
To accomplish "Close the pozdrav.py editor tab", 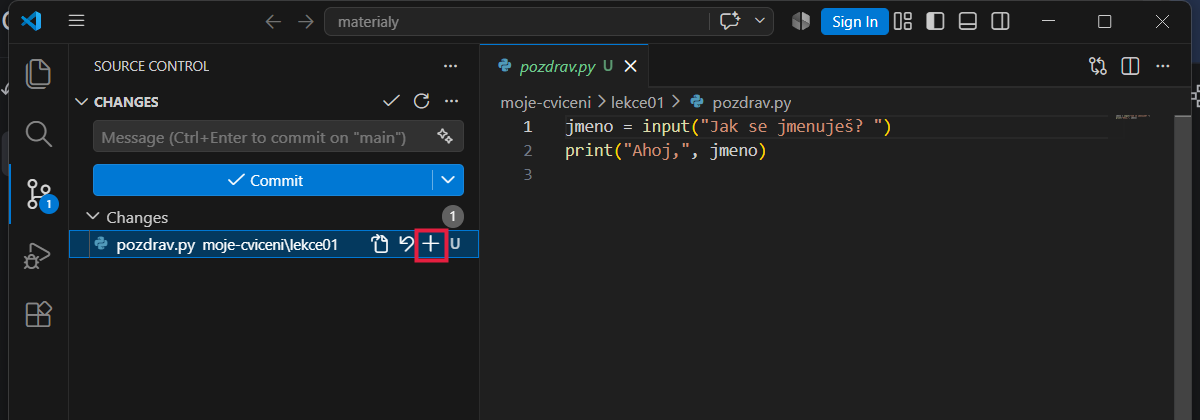I will pyautogui.click(x=631, y=66).
